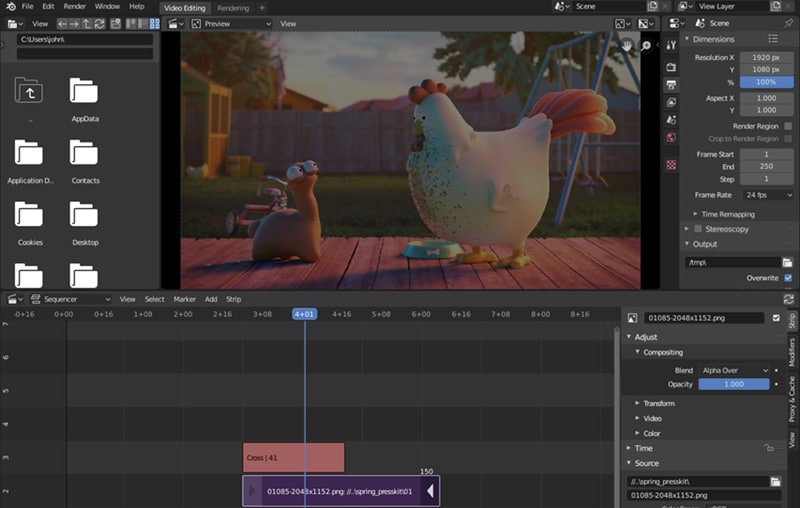Create new view layer icon
The height and width of the screenshot is (508, 800).
pyautogui.click(x=776, y=6)
